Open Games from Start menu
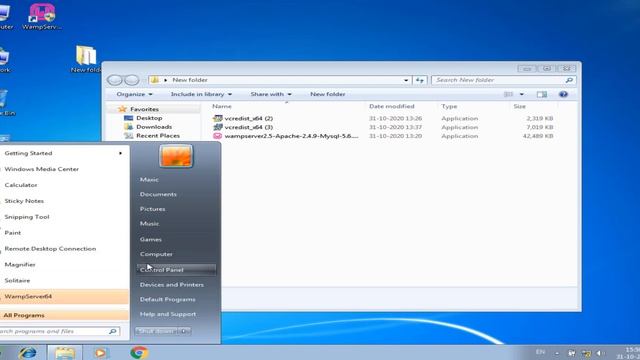Screen dimensions: 640x360 151,239
